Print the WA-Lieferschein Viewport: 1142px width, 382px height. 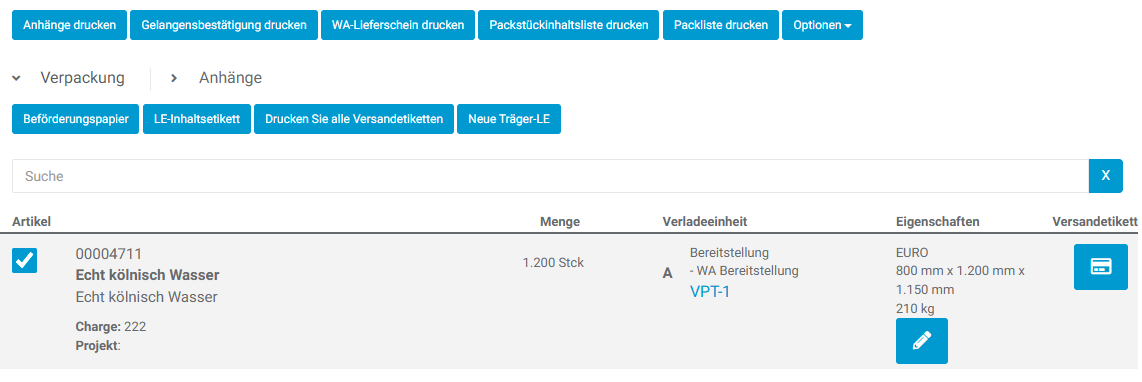point(398,25)
